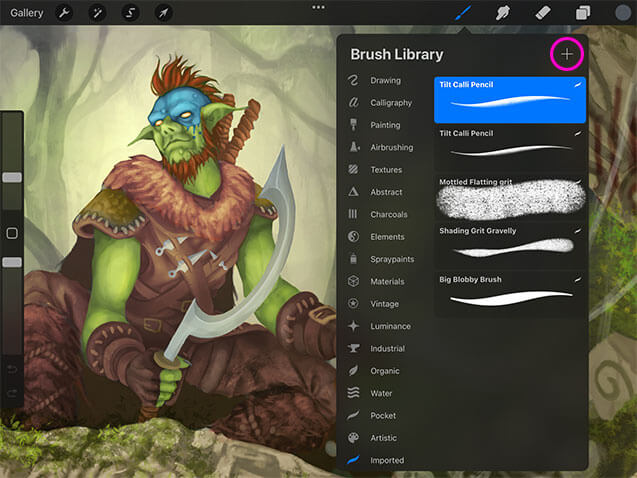Open the Layers panel
Image resolution: width=637 pixels, height=478 pixels.
(582, 13)
